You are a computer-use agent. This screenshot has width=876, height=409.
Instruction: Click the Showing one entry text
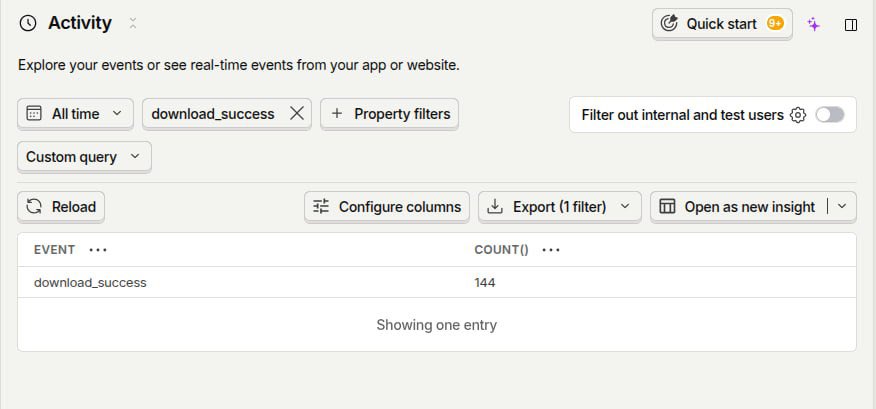point(436,325)
